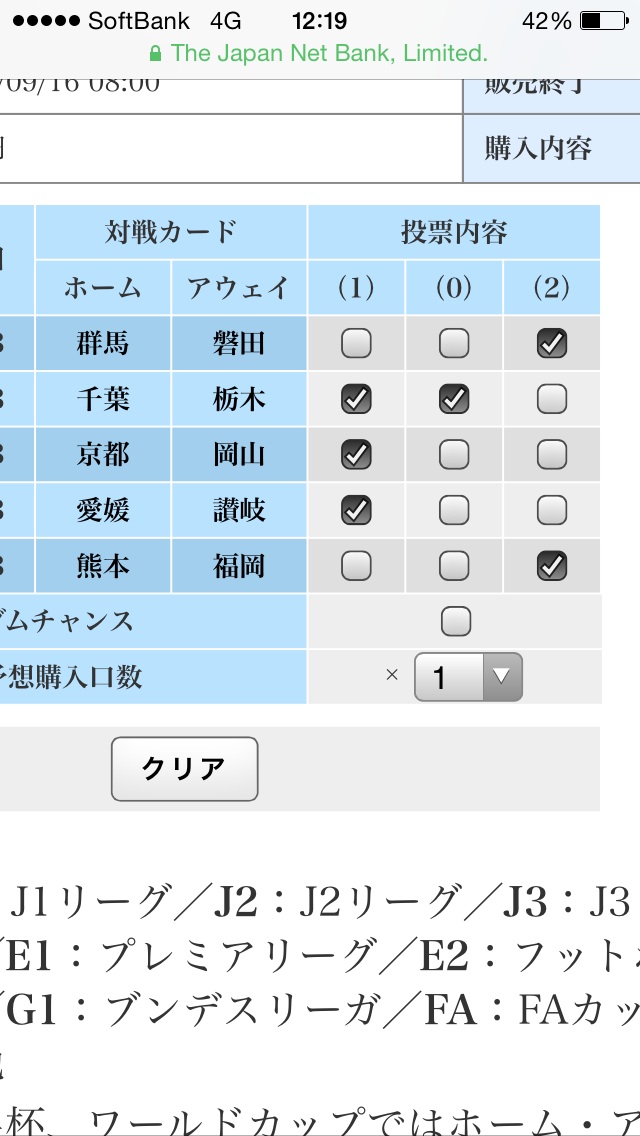Uncheck home win (1) for 京都 vs 岡山

coord(356,455)
